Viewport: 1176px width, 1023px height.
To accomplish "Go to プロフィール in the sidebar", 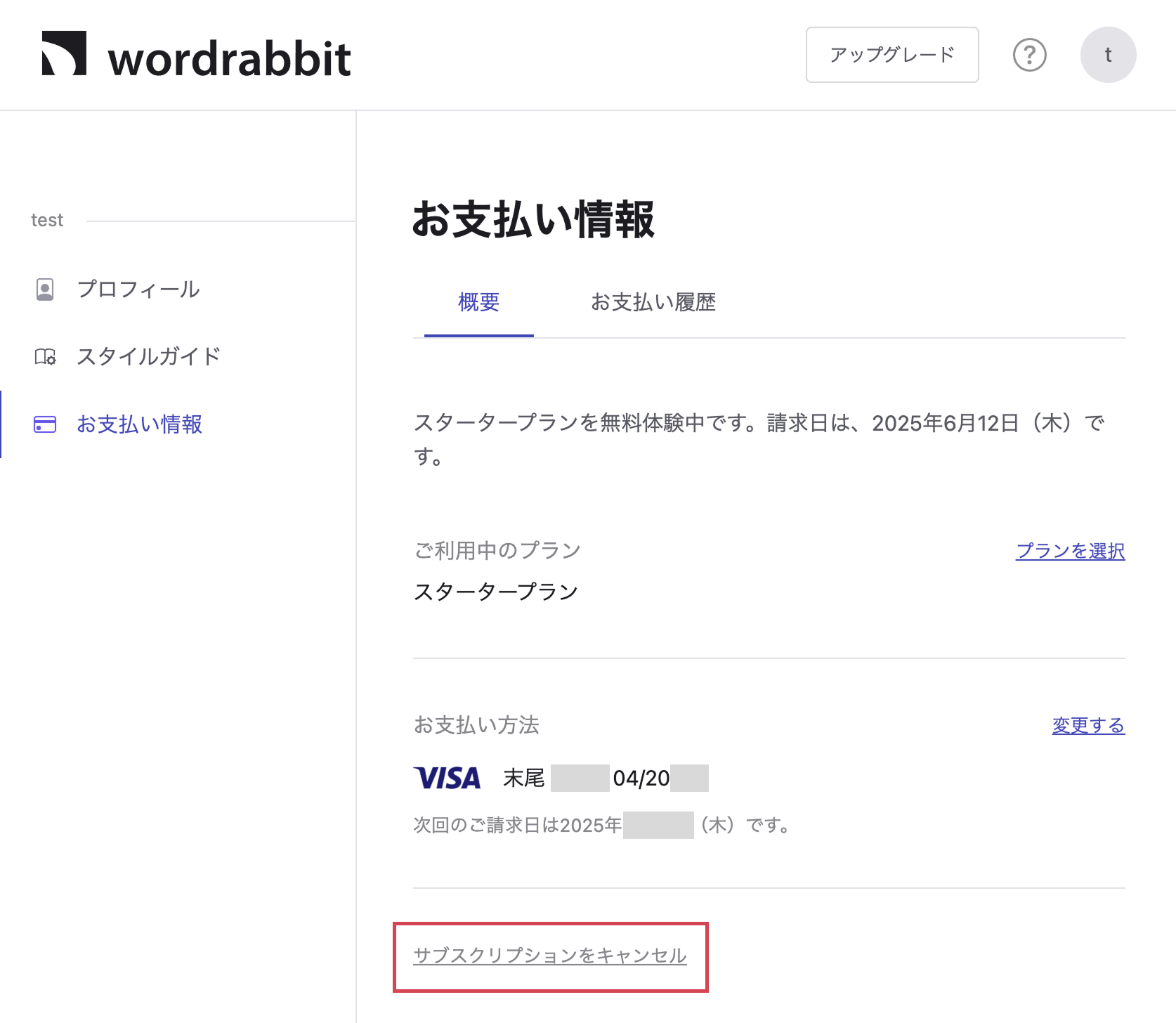I will (138, 289).
